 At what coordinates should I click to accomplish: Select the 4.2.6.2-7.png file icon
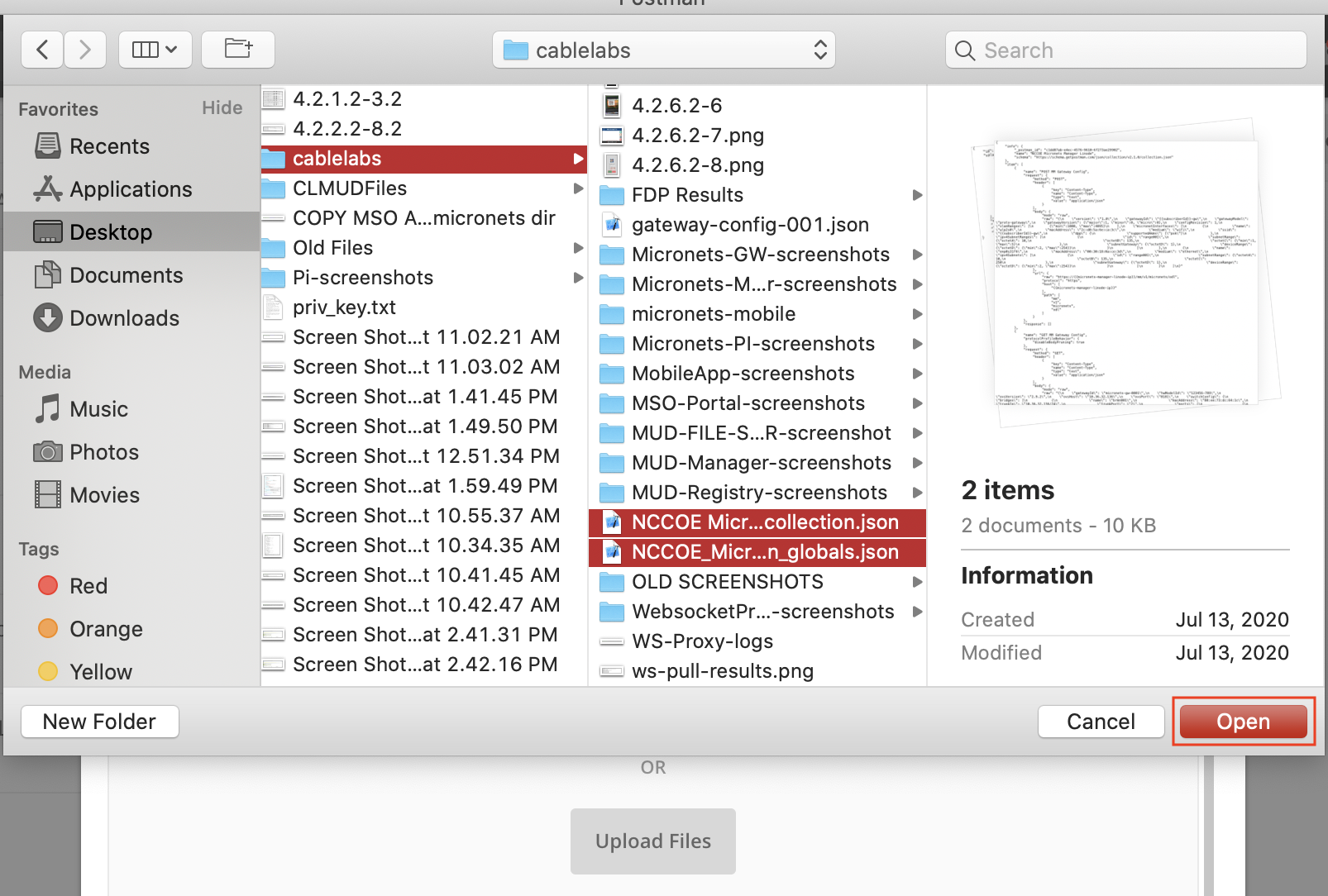(612, 136)
